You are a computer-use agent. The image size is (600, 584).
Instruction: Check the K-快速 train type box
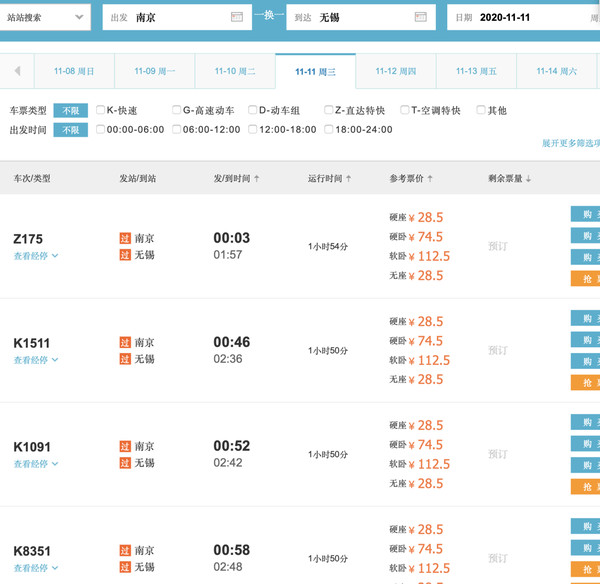point(100,110)
